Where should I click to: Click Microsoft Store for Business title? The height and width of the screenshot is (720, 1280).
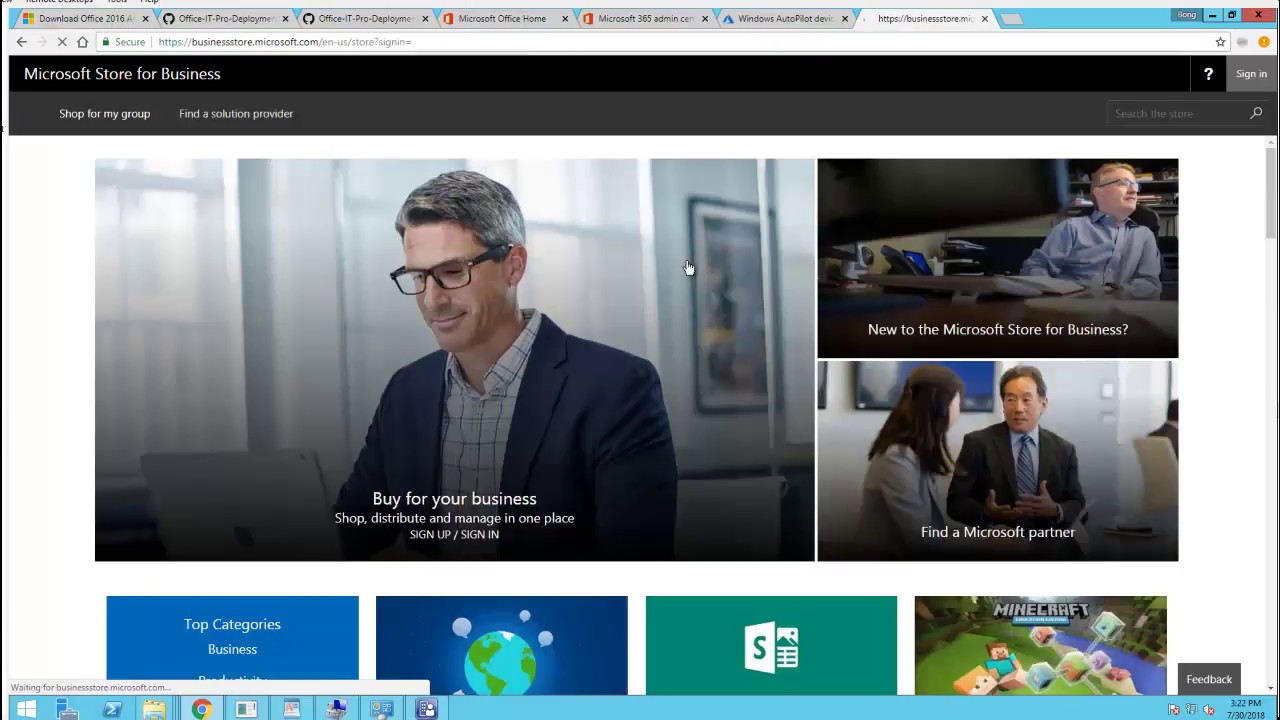point(122,74)
